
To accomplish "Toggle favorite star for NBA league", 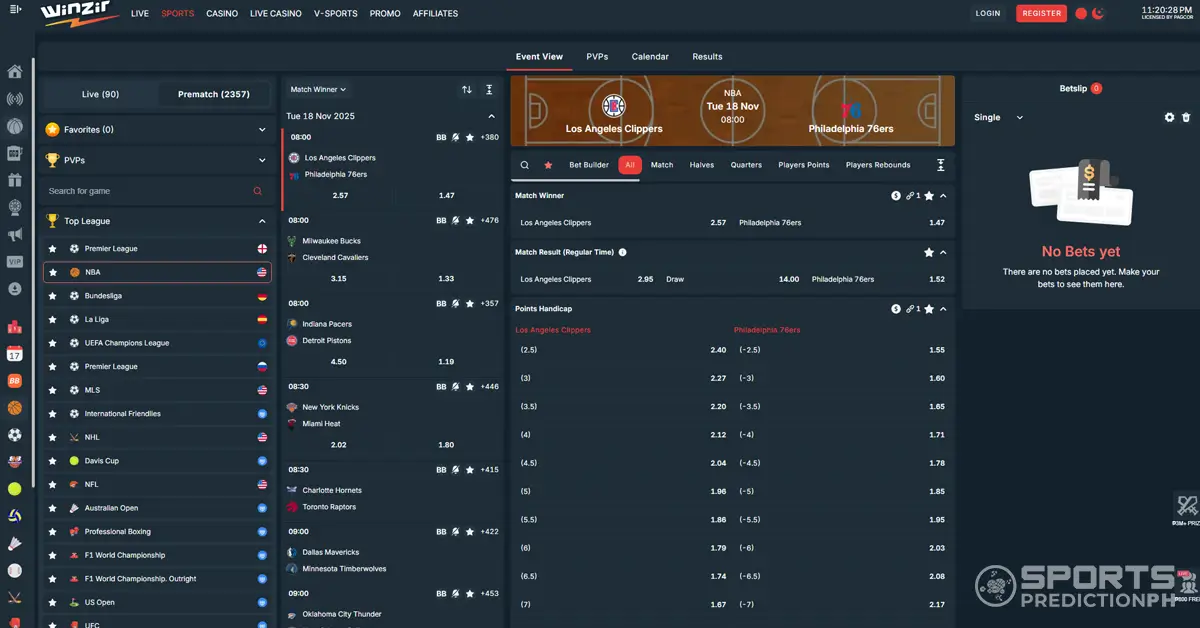I will point(53,272).
